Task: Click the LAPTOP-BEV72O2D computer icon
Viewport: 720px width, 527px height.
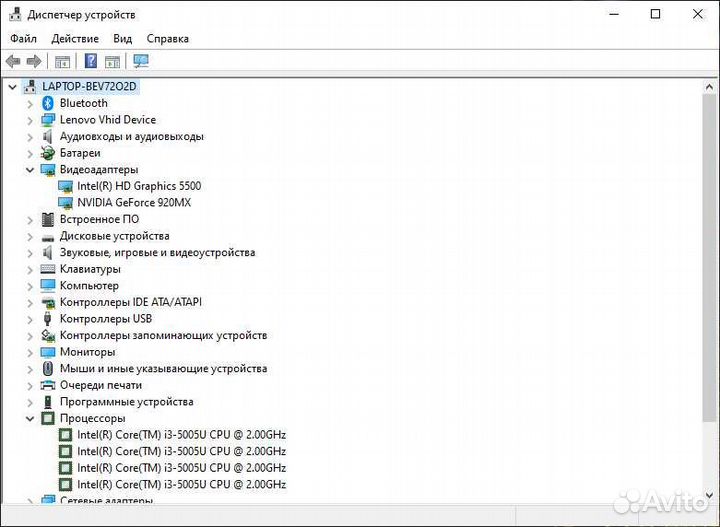Action: coord(30,86)
